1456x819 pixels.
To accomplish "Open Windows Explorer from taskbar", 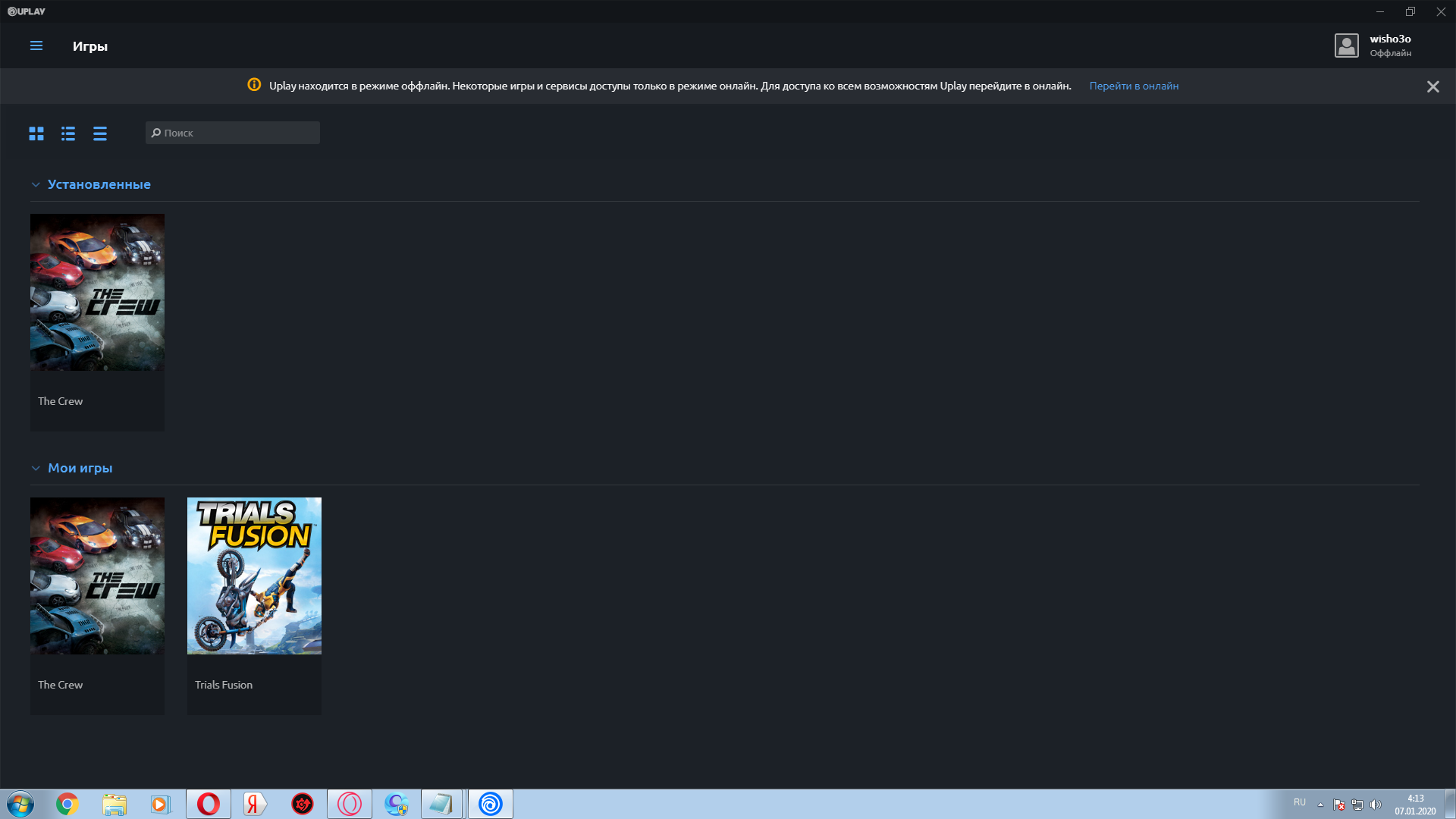I will [x=115, y=804].
